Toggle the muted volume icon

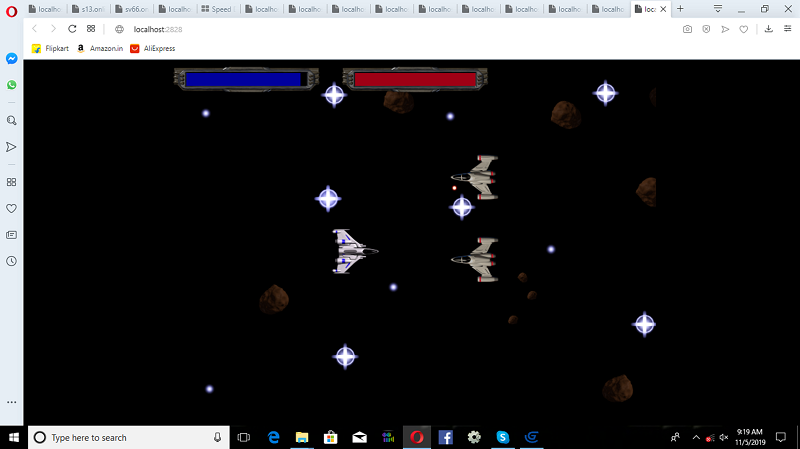point(723,437)
